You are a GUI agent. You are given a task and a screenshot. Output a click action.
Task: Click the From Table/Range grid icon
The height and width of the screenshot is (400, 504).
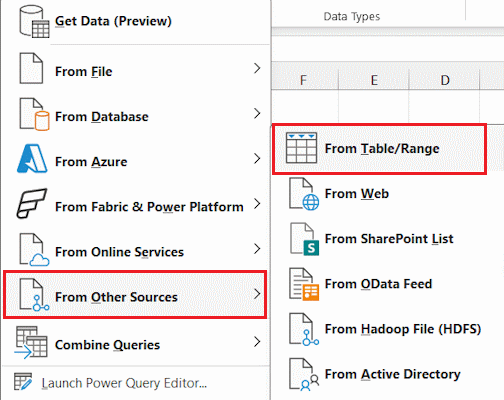(301, 148)
